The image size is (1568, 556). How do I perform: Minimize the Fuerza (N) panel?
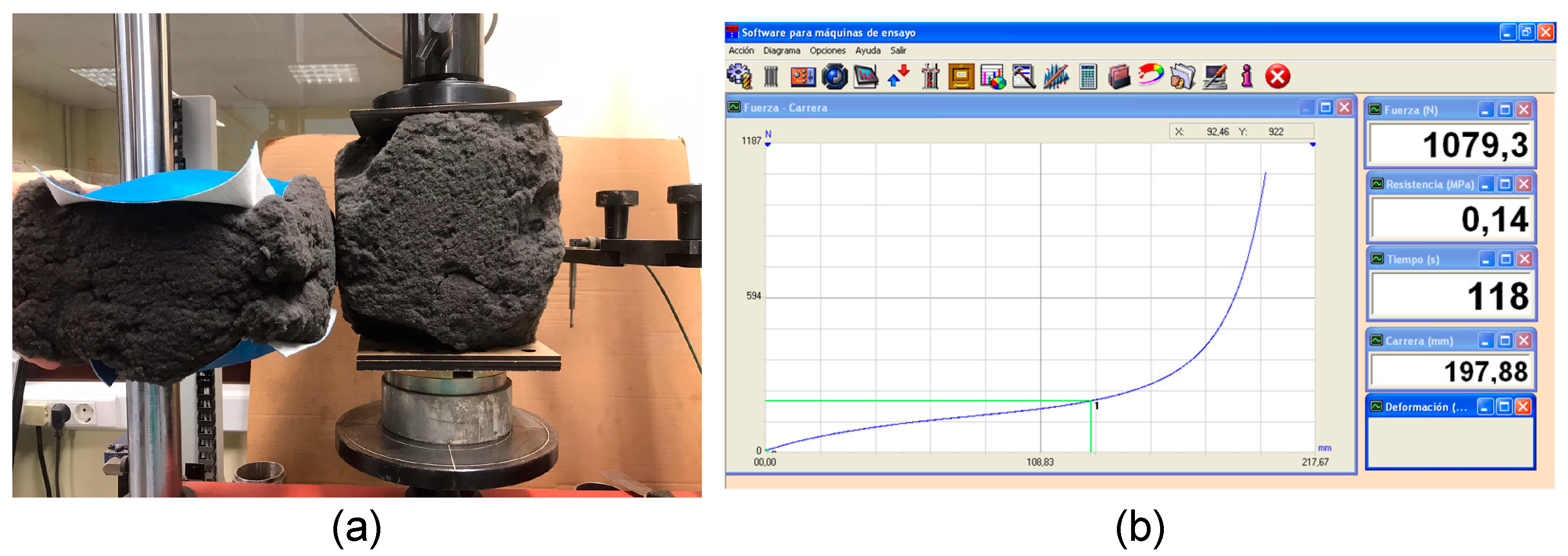tap(1486, 110)
